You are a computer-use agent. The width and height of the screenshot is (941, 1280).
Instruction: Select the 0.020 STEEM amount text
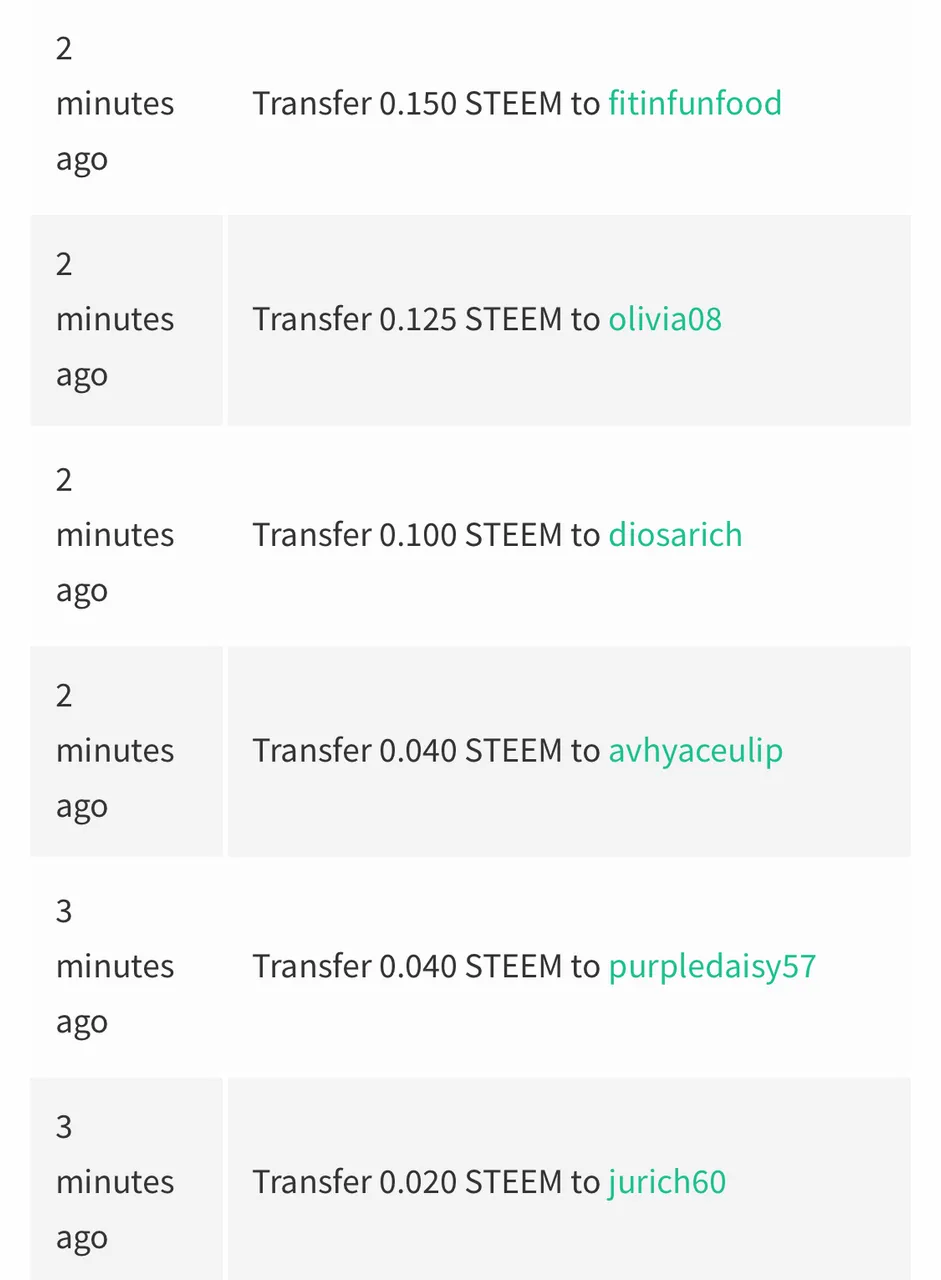[470, 1183]
